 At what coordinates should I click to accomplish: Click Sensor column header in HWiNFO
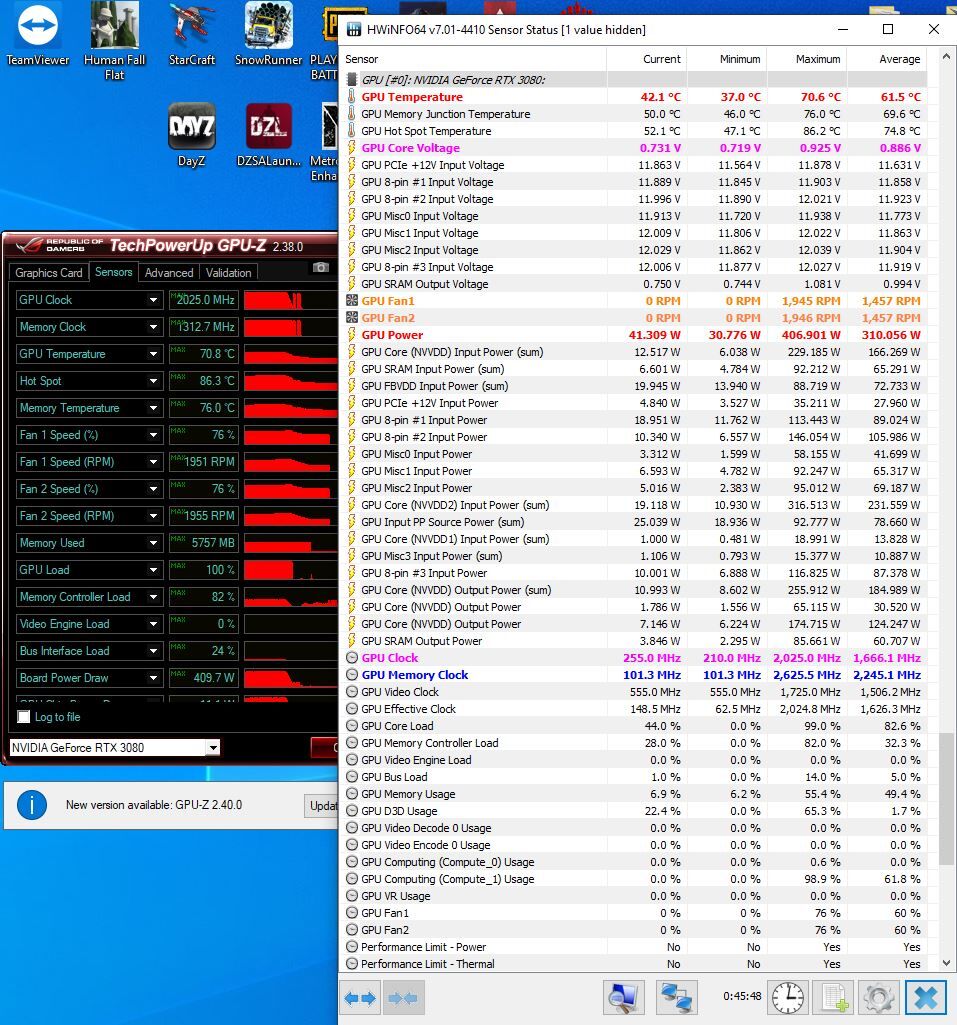click(475, 59)
